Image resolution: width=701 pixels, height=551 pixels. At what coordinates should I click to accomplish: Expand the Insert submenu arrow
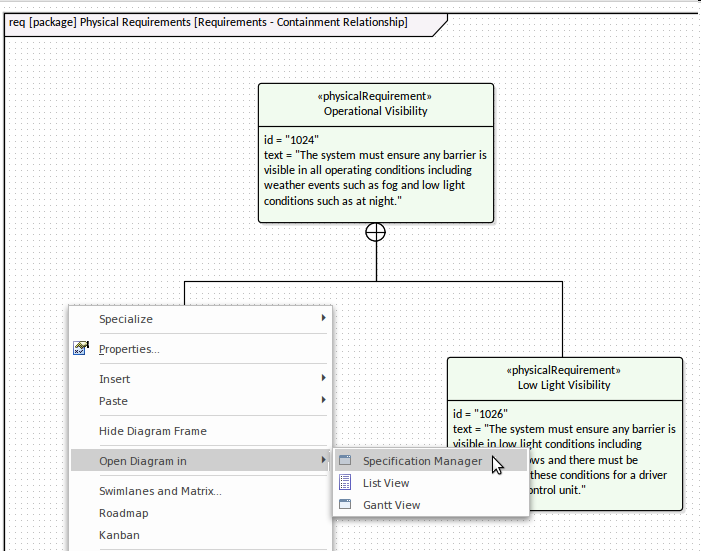point(323,379)
